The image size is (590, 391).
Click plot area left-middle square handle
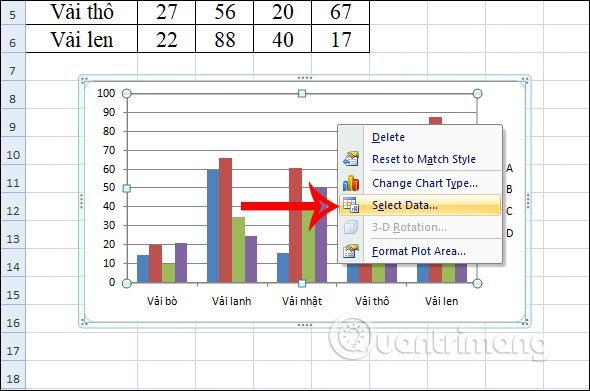click(x=127, y=188)
